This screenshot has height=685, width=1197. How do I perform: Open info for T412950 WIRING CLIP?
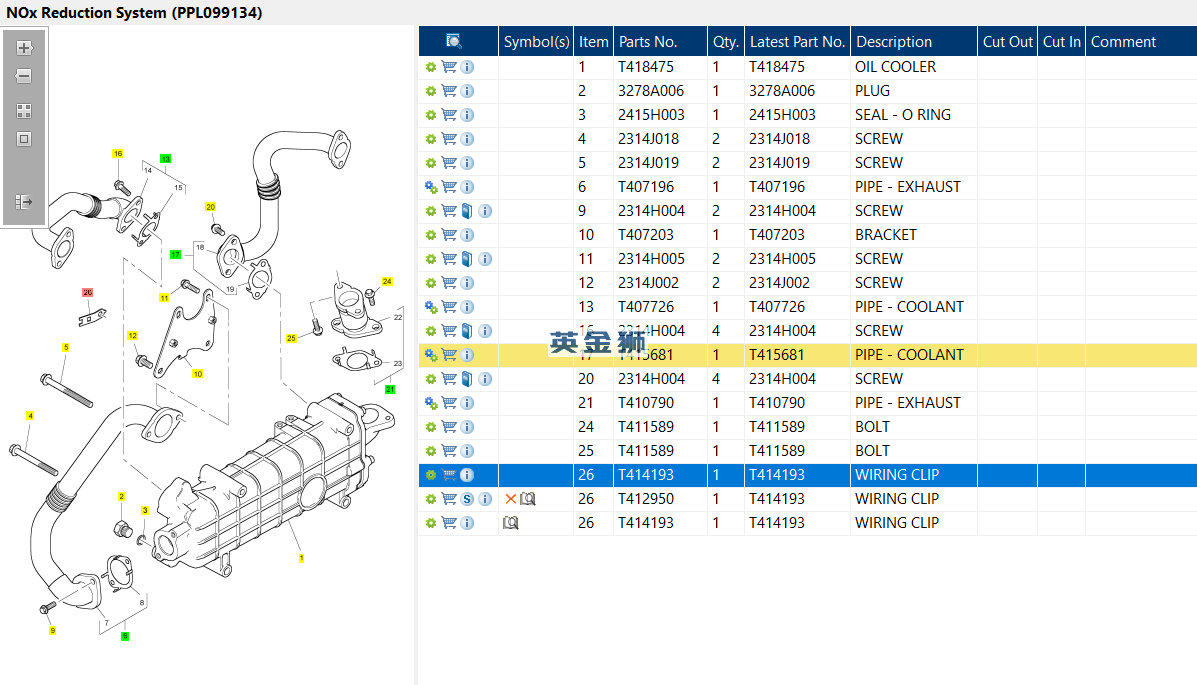coord(485,499)
